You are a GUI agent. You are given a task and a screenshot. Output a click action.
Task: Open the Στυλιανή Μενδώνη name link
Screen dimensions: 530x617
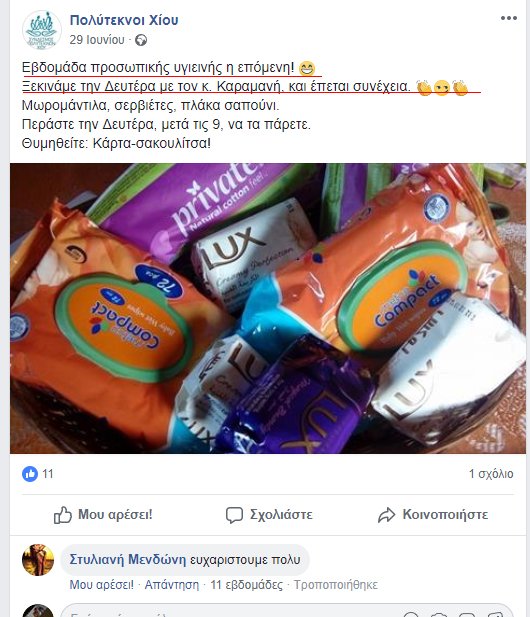(x=127, y=560)
